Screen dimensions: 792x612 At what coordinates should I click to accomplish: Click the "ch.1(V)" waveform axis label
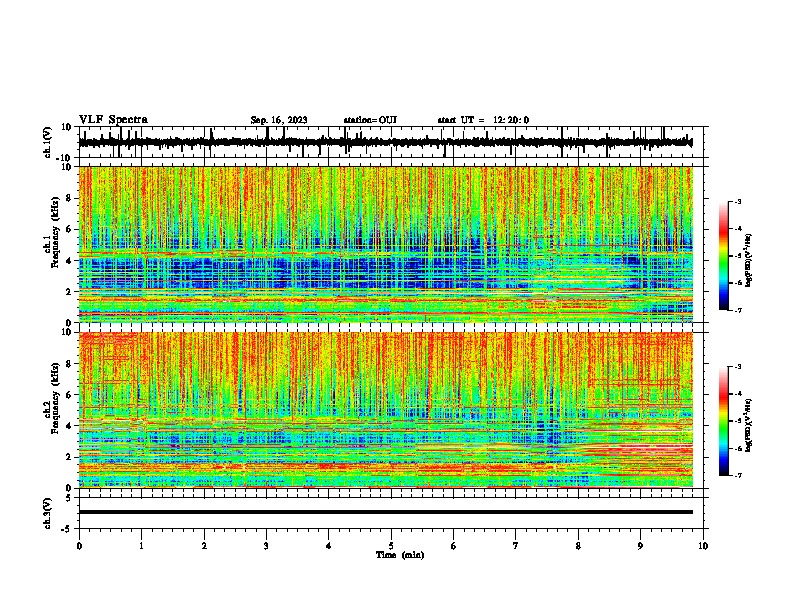point(48,142)
